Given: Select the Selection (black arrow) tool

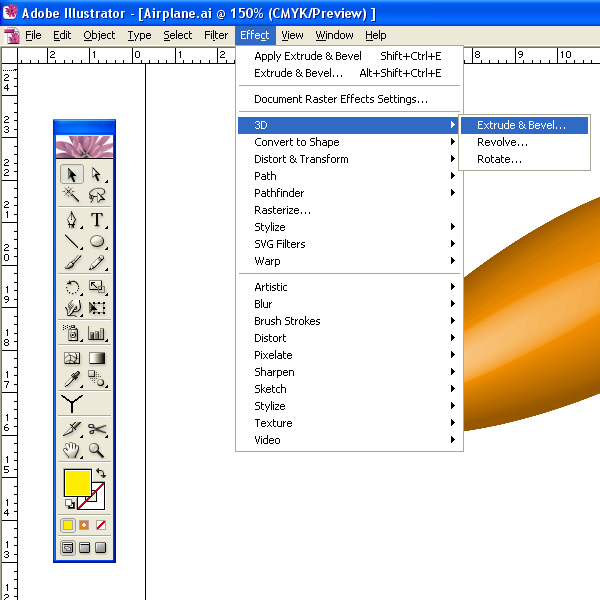Looking at the screenshot, I should click(72, 174).
